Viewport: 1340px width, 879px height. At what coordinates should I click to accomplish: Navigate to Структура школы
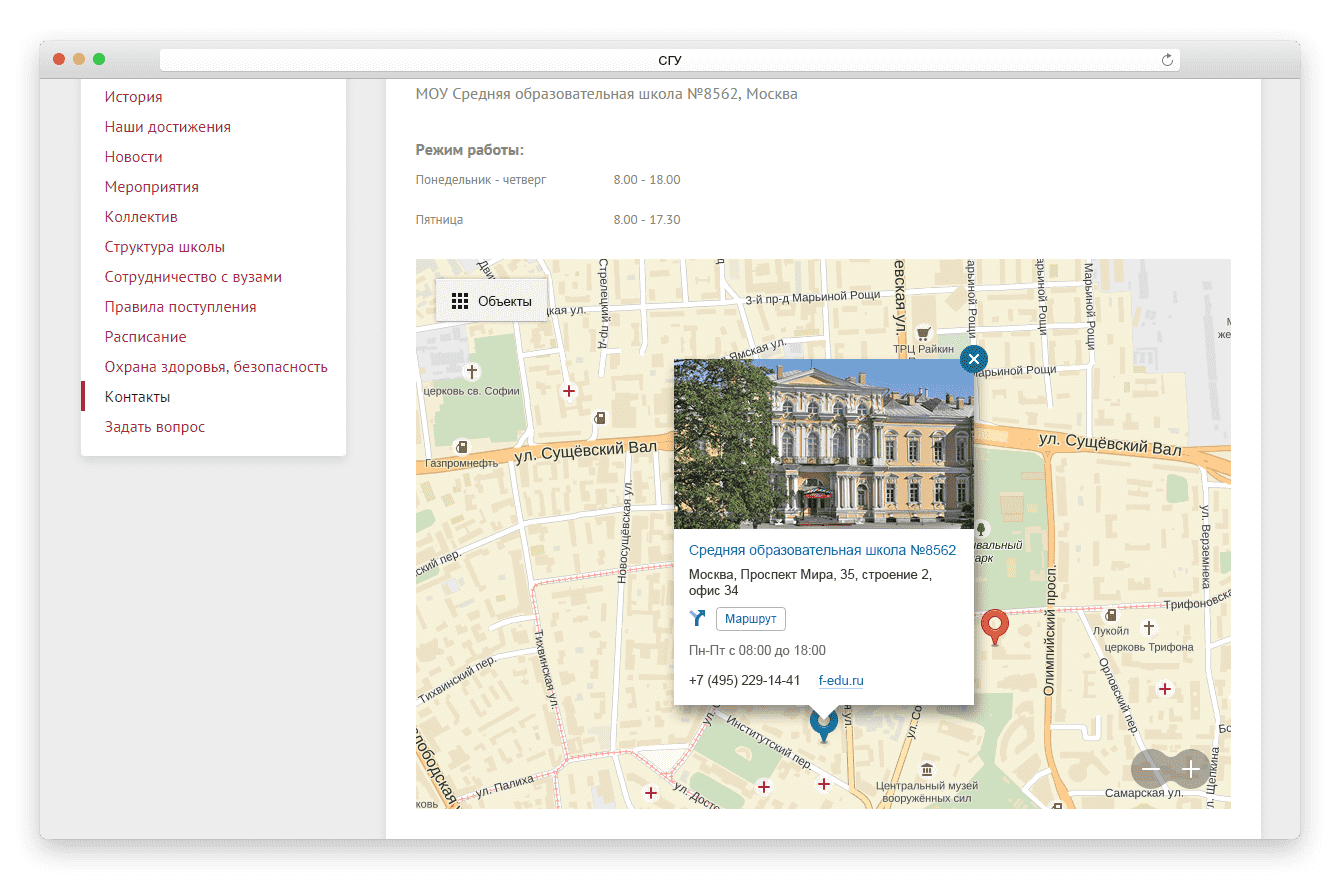[x=165, y=247]
